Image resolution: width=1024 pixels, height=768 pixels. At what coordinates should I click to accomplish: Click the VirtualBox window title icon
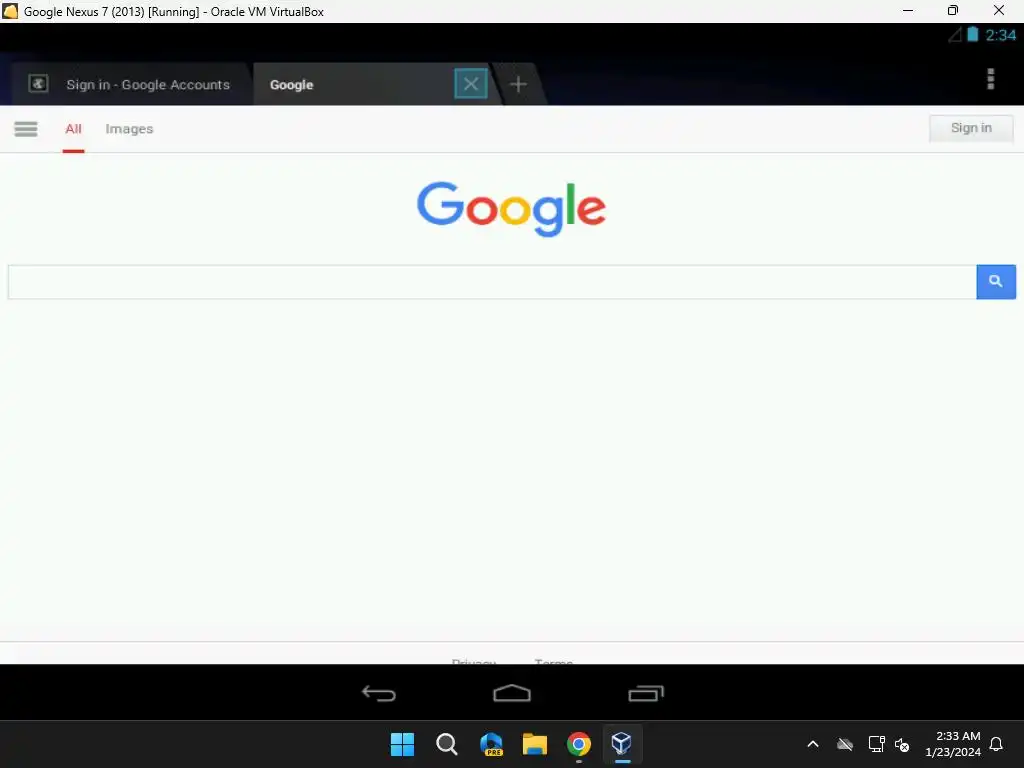pos(10,11)
